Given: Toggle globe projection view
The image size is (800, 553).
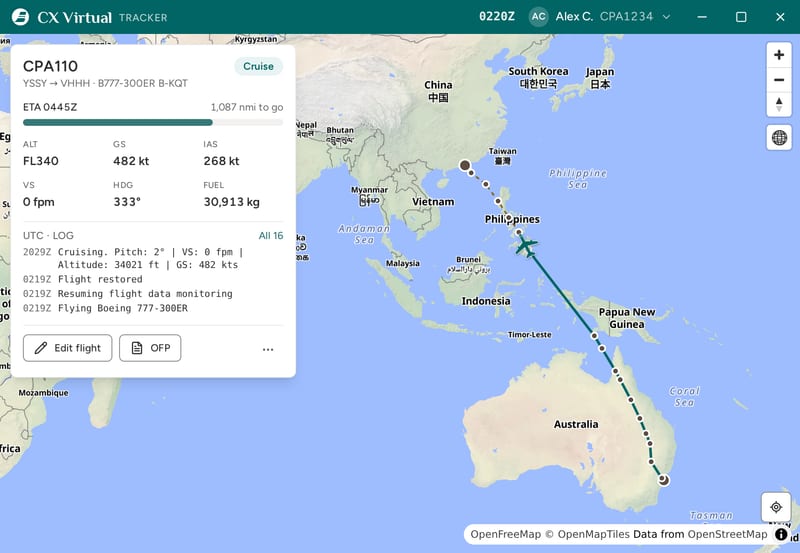Looking at the screenshot, I should pyautogui.click(x=779, y=137).
